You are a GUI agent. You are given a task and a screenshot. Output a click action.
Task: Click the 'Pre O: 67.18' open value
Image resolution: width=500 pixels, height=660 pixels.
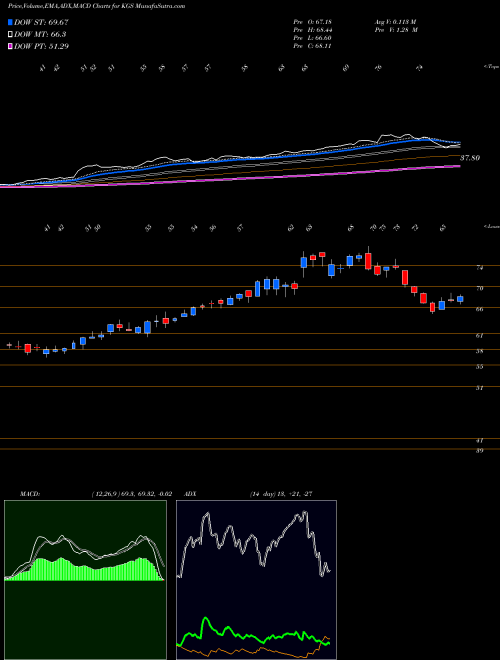pos(312,22)
